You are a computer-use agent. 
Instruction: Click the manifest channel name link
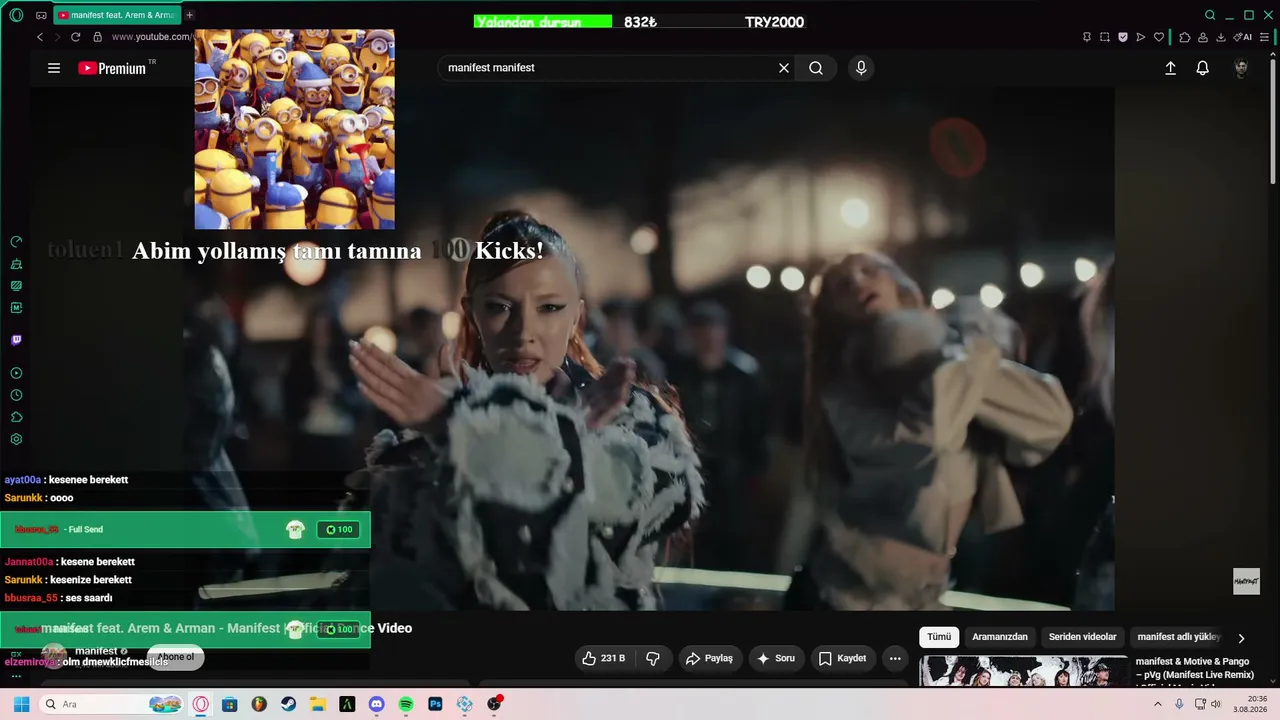(x=96, y=651)
